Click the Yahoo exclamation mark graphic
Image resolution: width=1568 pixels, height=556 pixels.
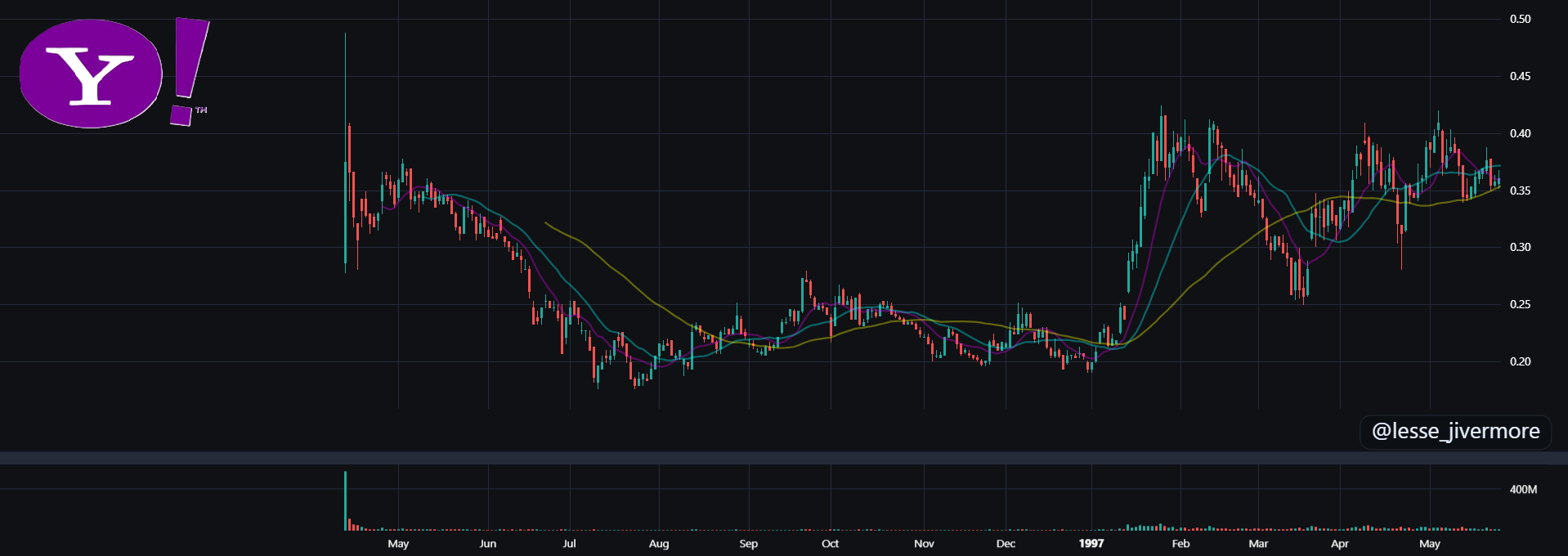pos(190,72)
